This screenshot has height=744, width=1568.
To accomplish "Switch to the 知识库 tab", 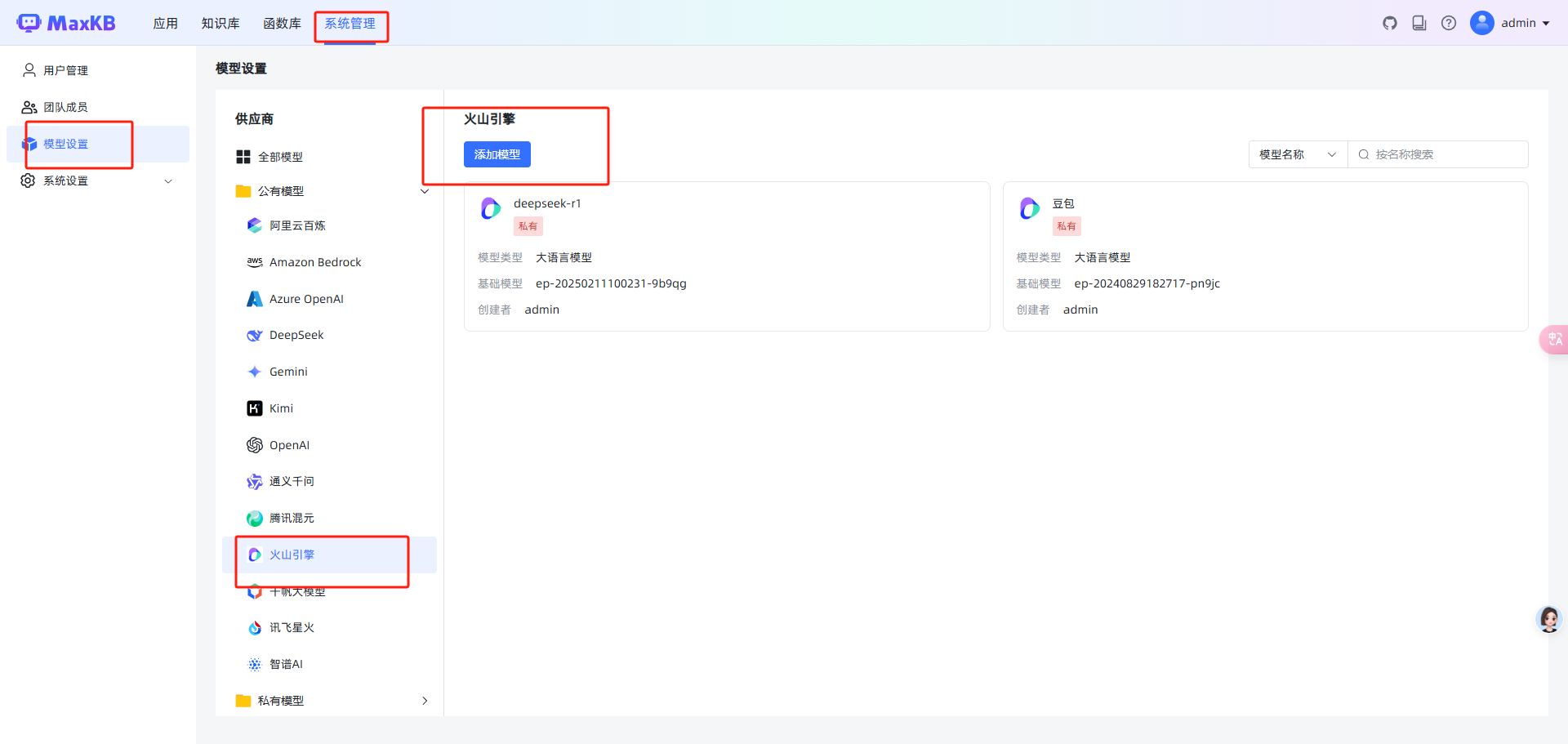I will tap(220, 23).
